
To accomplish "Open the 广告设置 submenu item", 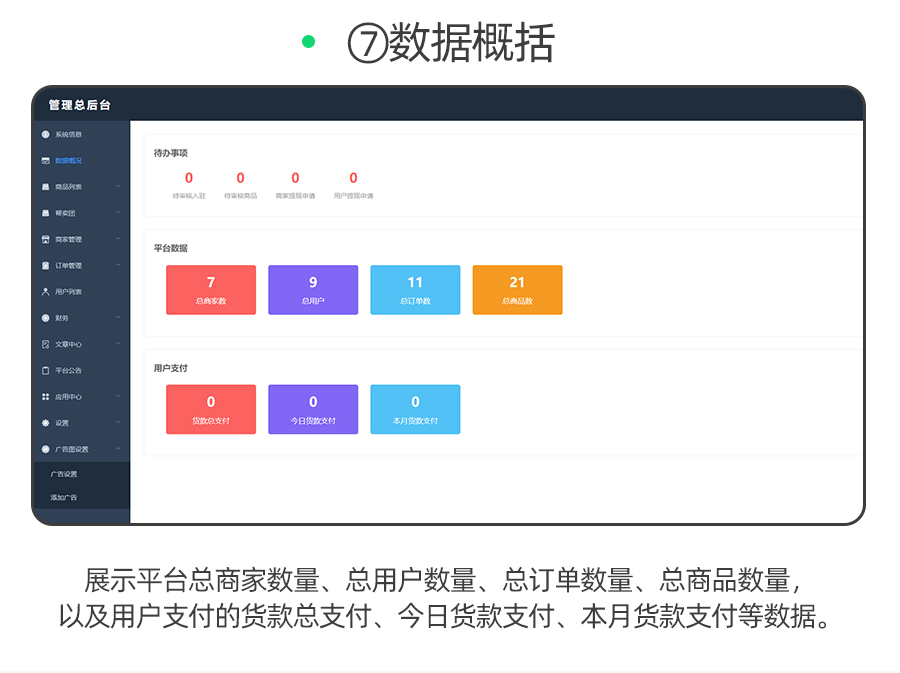I will [x=64, y=474].
